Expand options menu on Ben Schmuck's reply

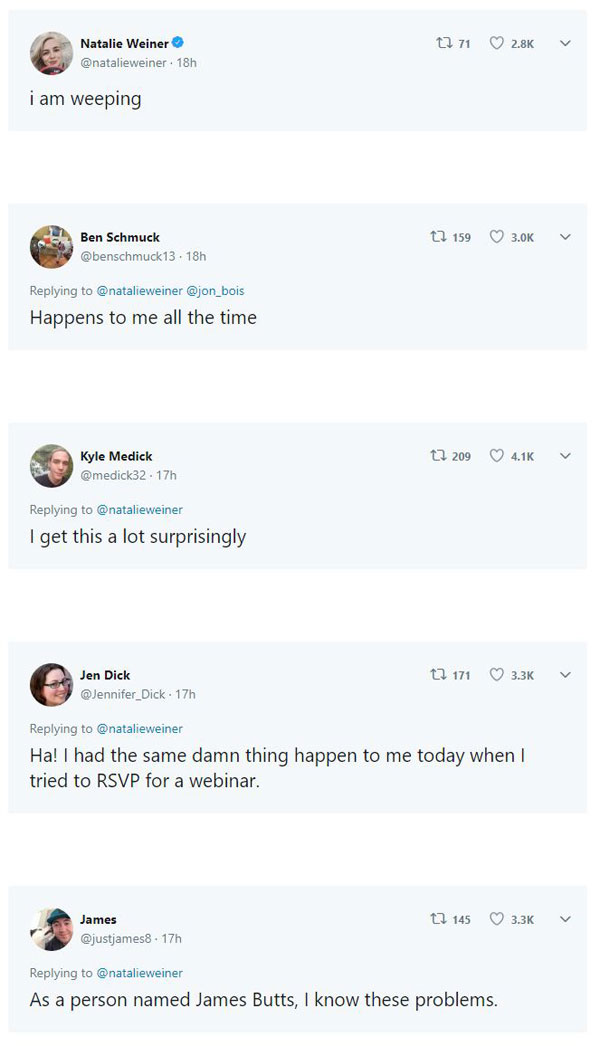click(565, 237)
